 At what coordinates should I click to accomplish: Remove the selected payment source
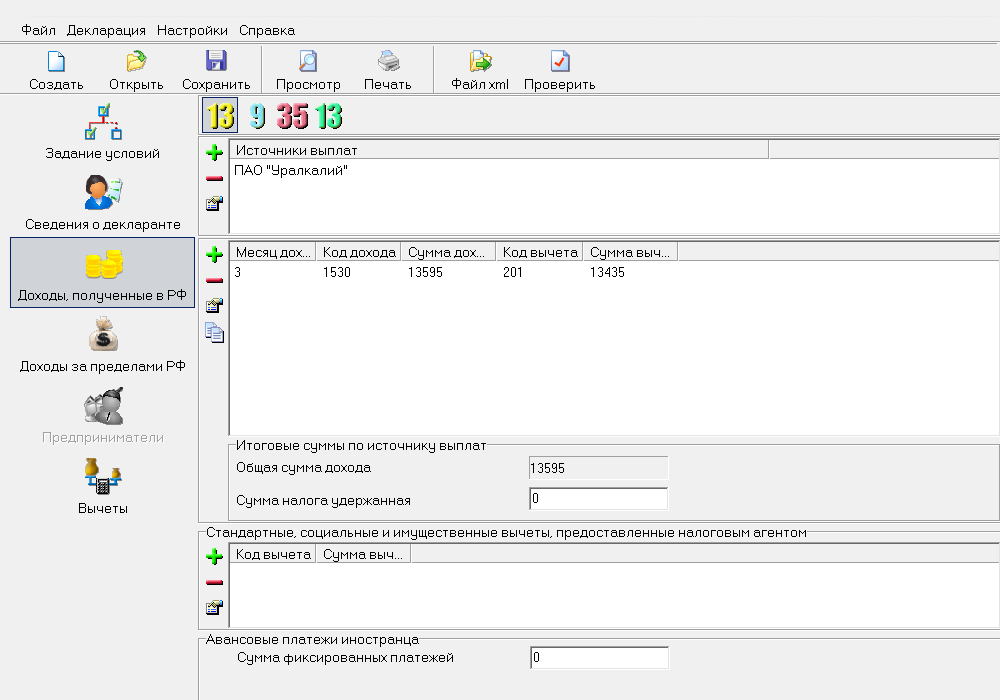point(214,179)
